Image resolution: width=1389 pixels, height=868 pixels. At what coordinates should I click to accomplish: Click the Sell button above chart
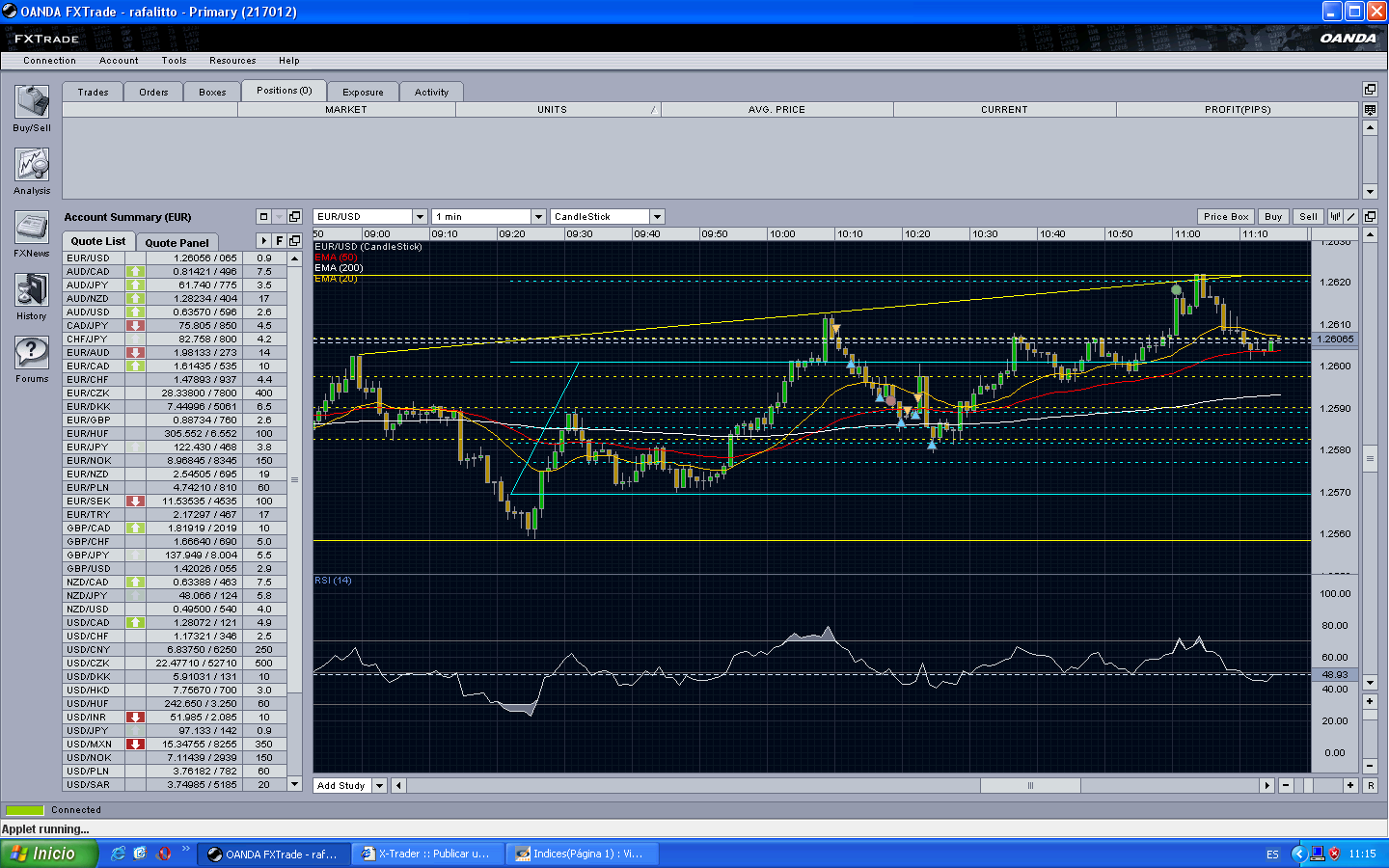(1308, 217)
